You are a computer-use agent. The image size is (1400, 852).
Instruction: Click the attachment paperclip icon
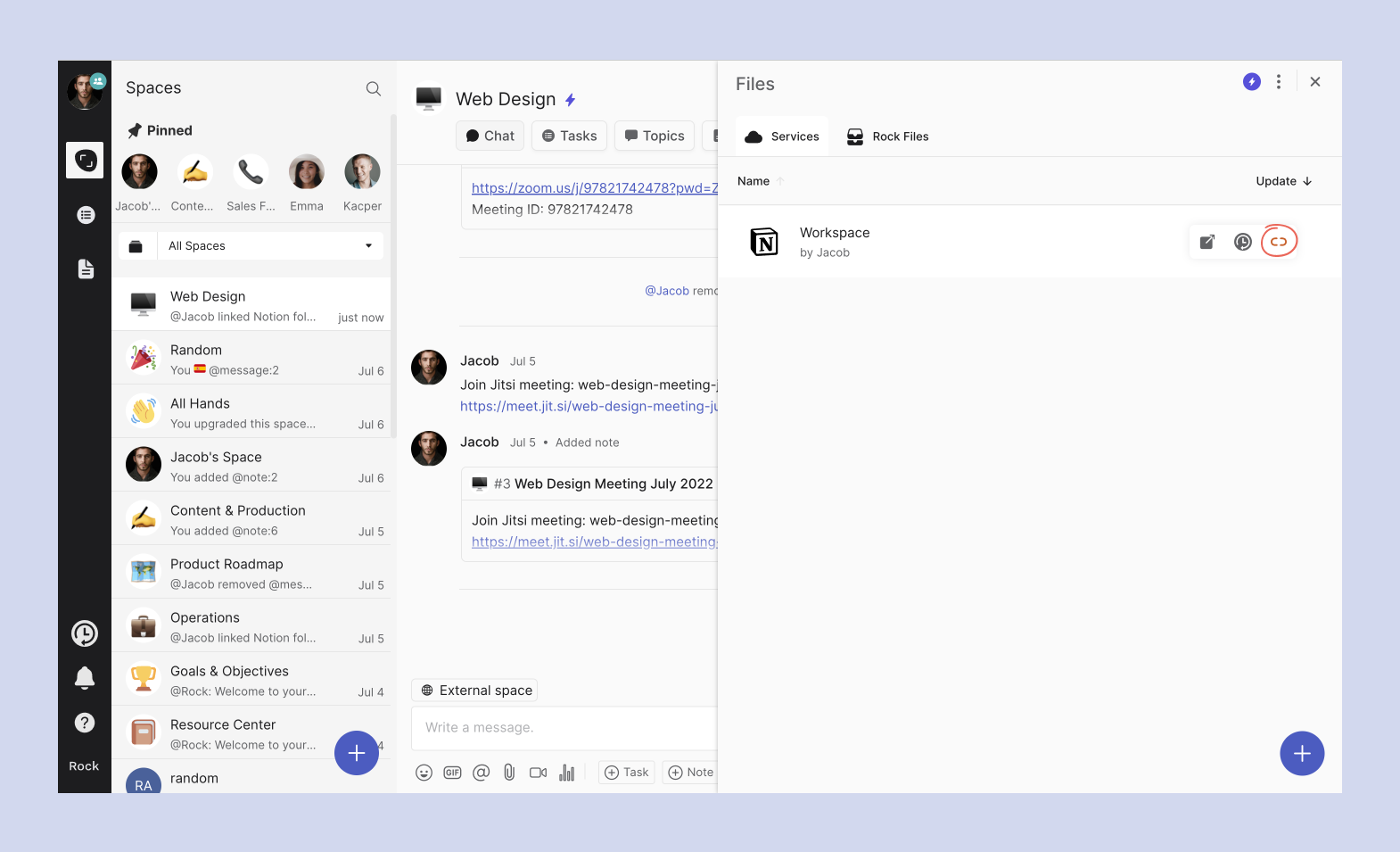pos(509,773)
